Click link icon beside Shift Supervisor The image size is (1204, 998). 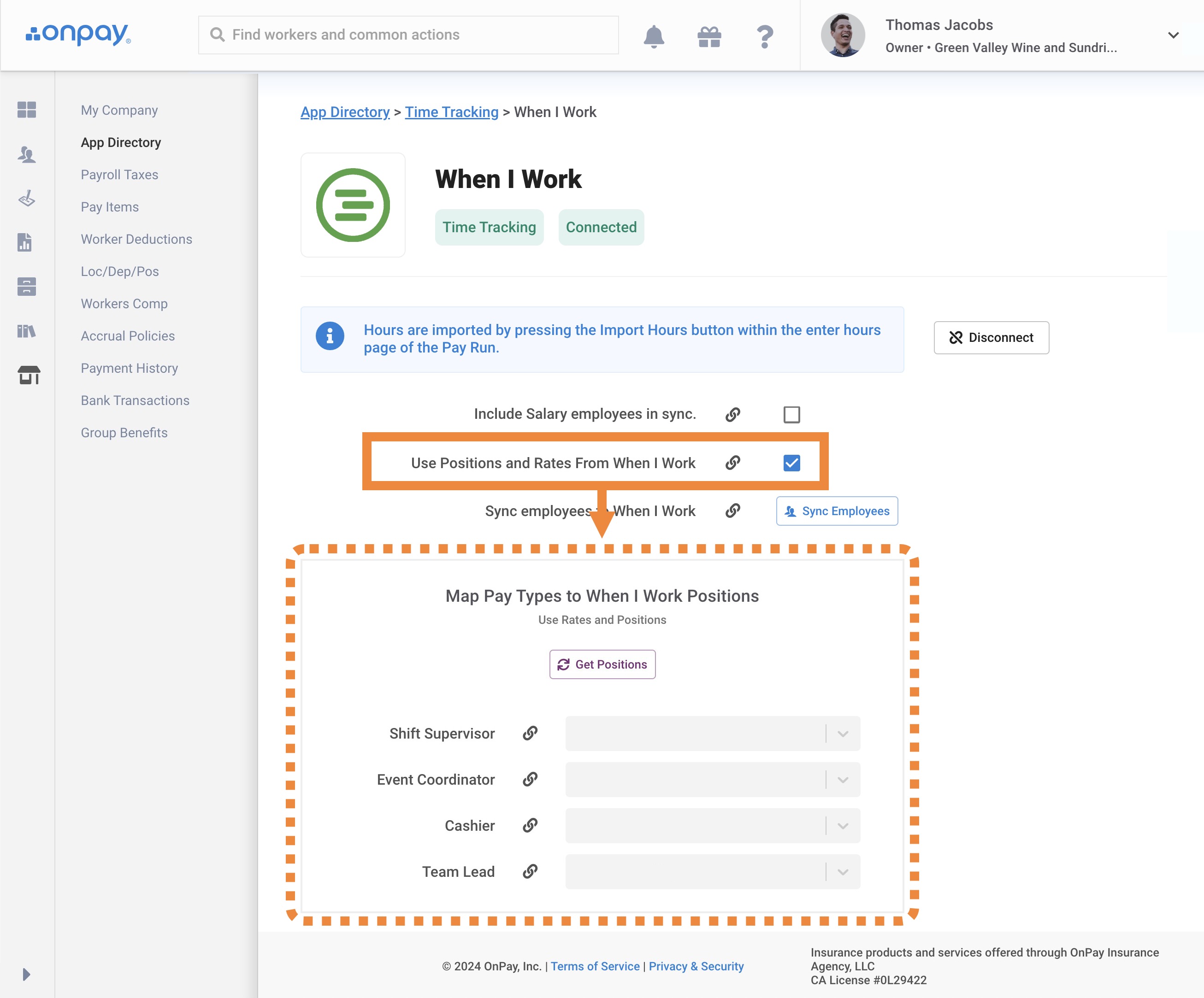tap(531, 733)
